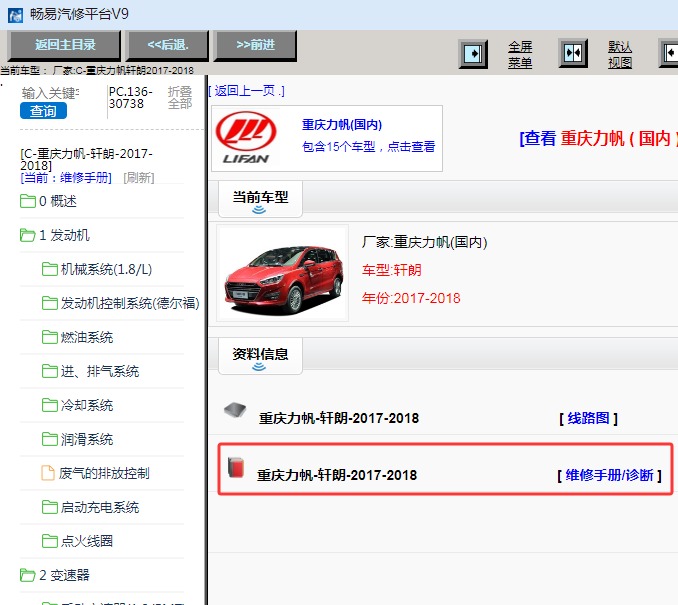Open the 线路图 link
678x605 pixels.
[x=588, y=418]
